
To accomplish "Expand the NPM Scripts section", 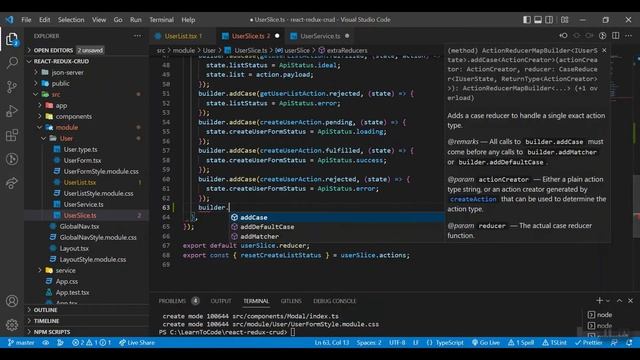I will tap(87, 332).
